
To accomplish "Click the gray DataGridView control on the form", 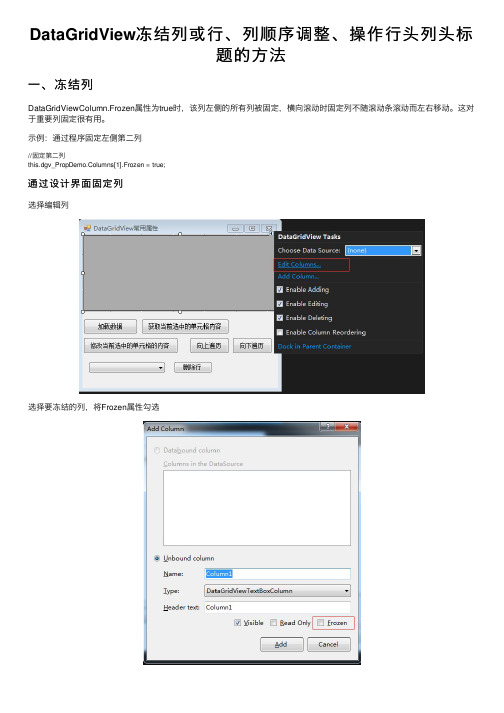I will point(177,273).
